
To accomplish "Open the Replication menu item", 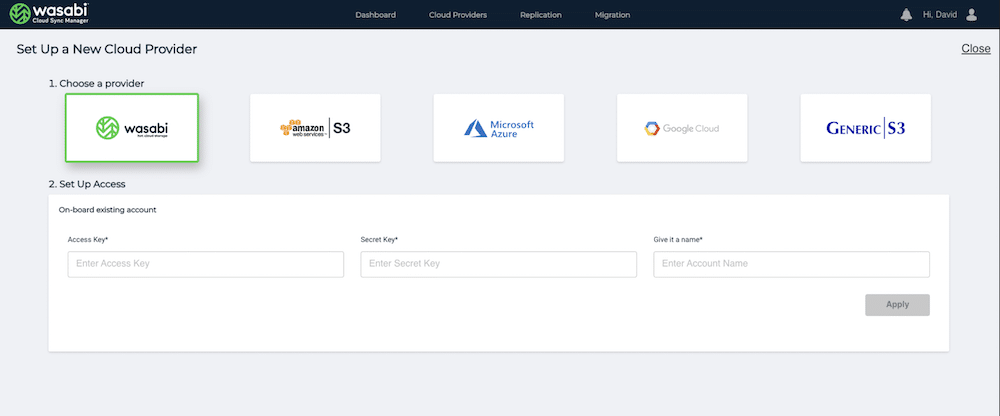I will (541, 15).
